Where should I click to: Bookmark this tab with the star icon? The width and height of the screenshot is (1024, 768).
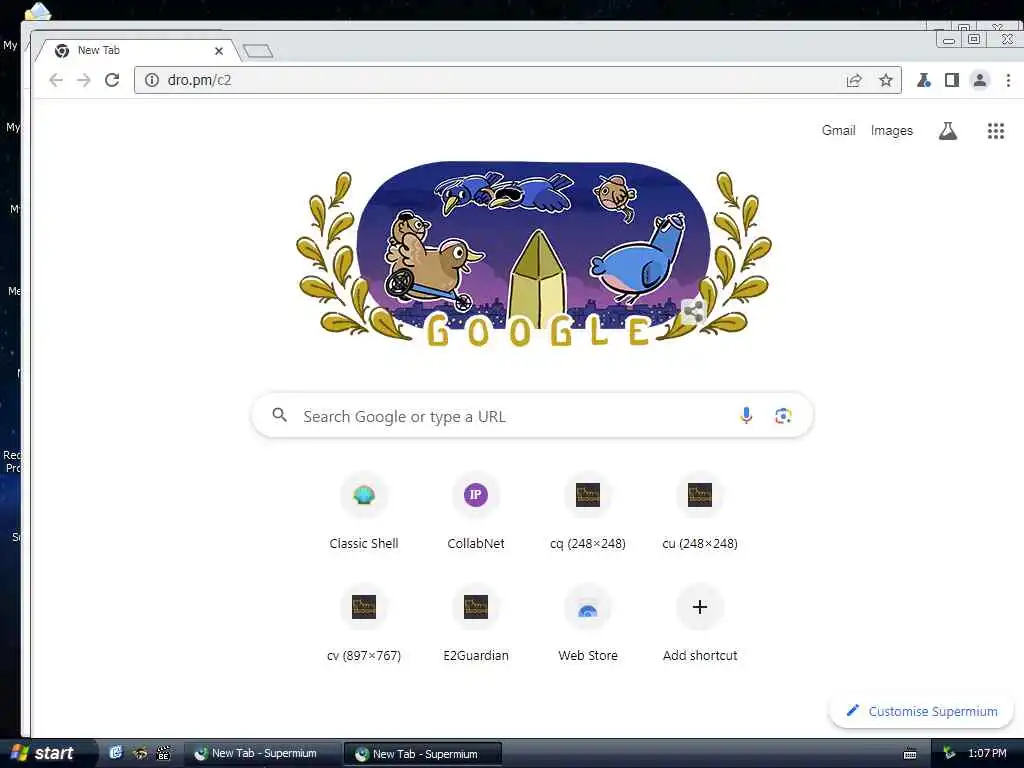pos(886,80)
